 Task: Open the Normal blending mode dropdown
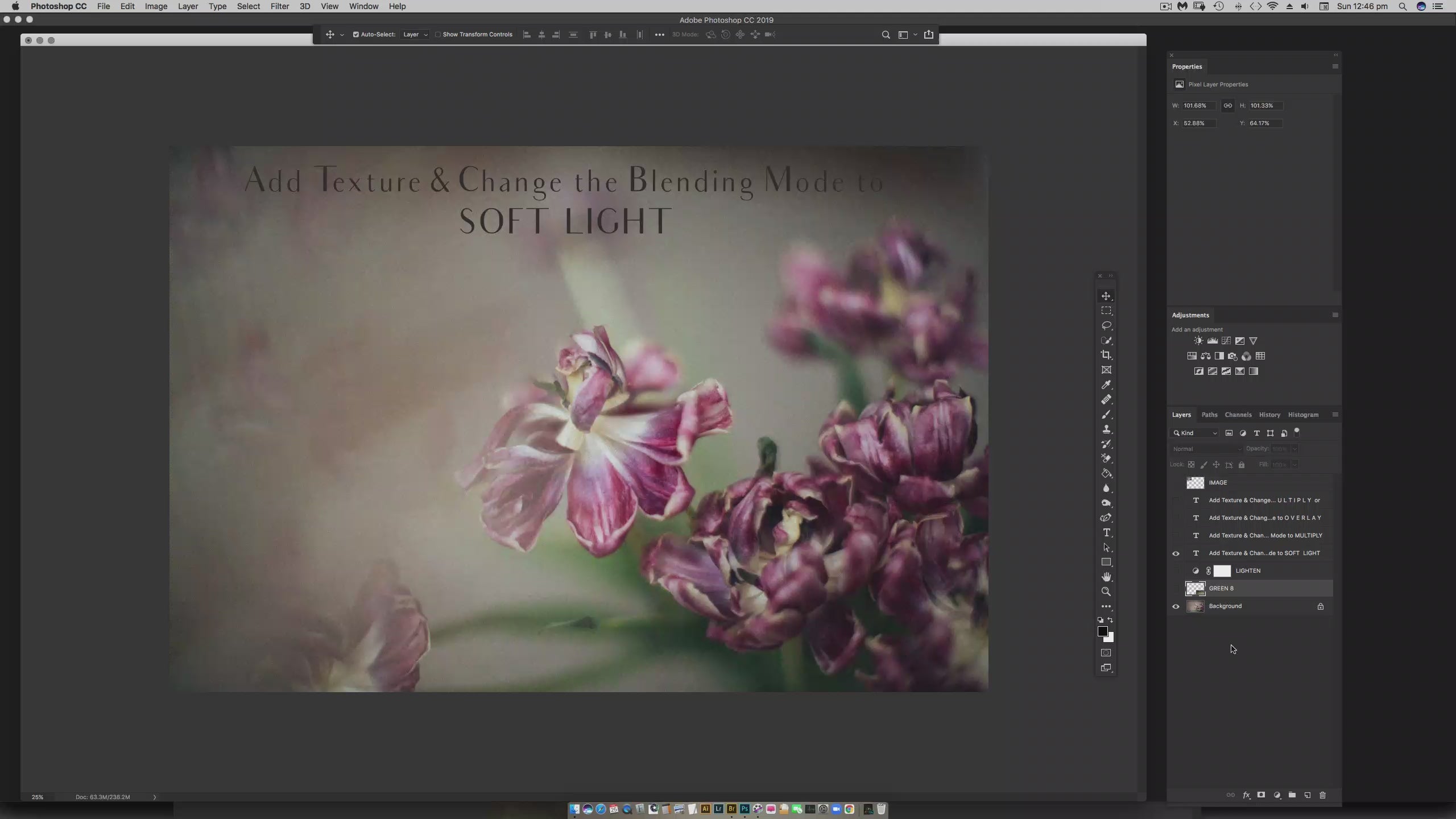[x=1206, y=449]
